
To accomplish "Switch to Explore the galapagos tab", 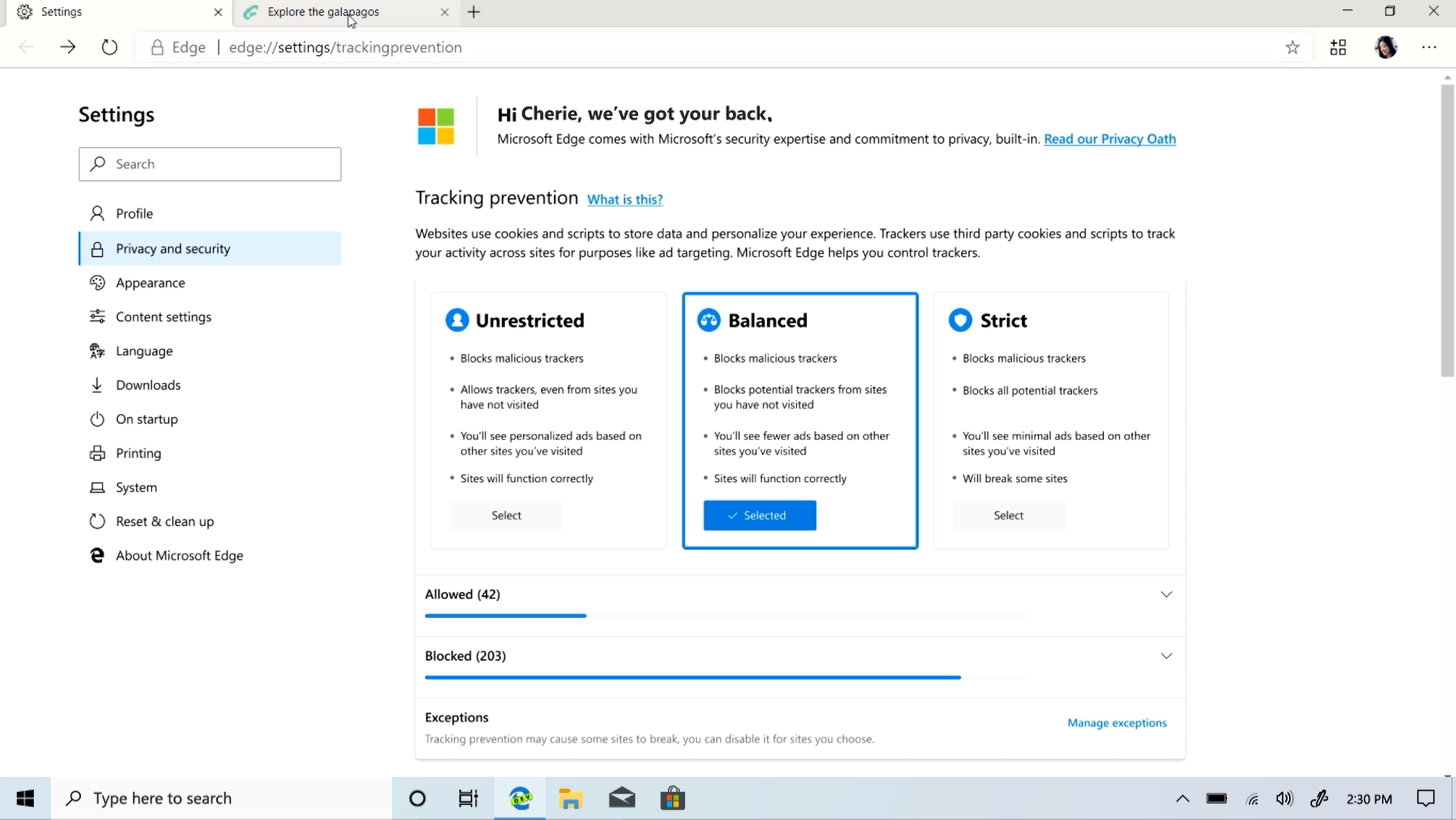I will [324, 12].
